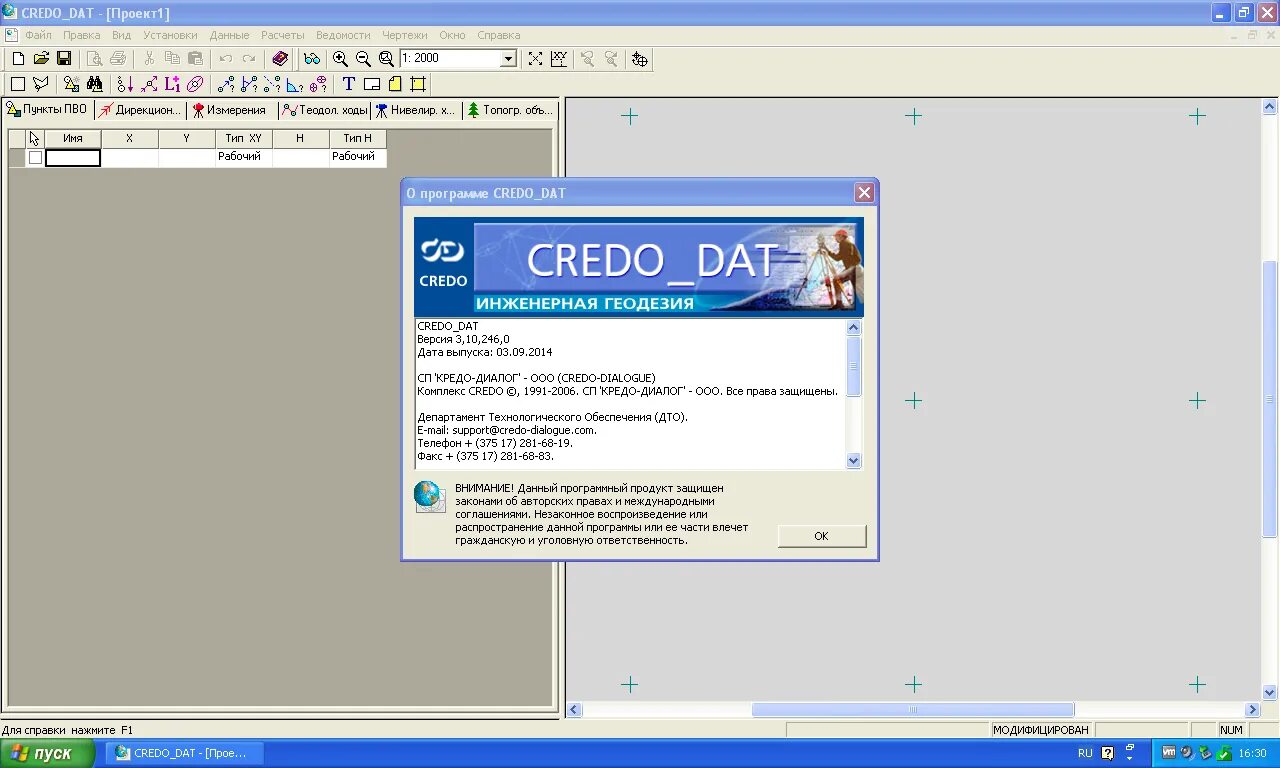Click the zoom window magnifier icon
Image resolution: width=1280 pixels, height=768 pixels.
click(x=386, y=59)
